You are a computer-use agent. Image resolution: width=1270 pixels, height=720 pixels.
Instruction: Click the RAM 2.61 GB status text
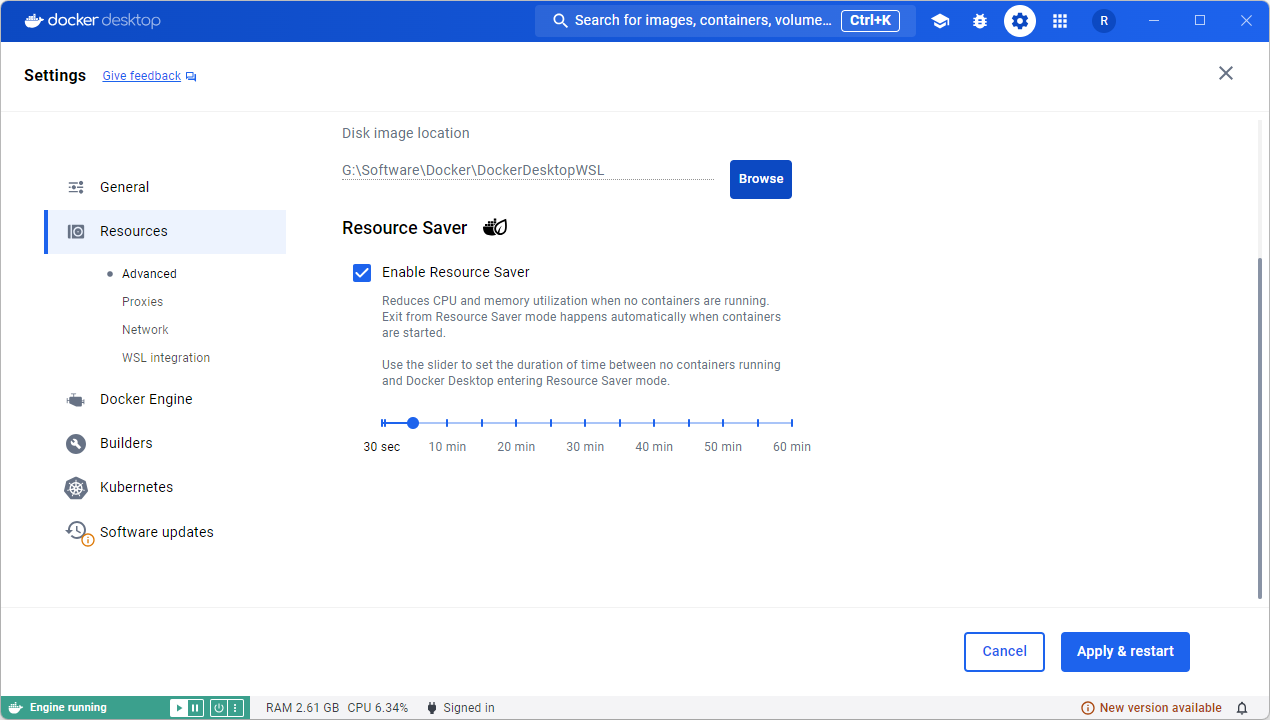(302, 708)
